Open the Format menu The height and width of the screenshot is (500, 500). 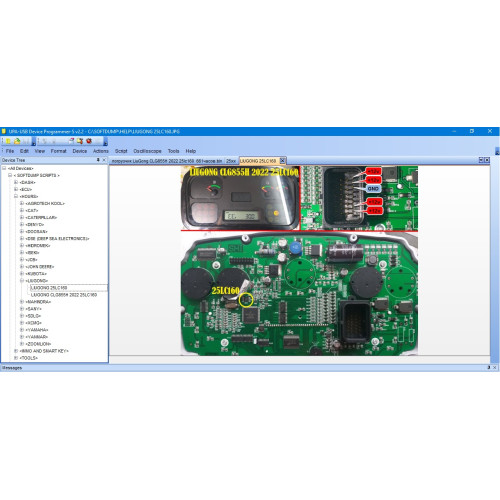[59, 151]
